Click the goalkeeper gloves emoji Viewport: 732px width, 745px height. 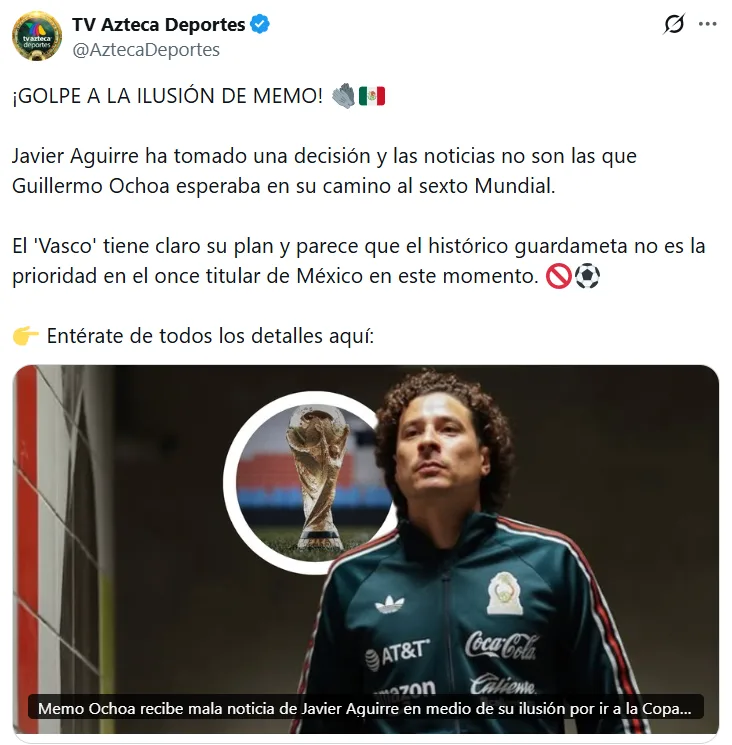pos(343,96)
